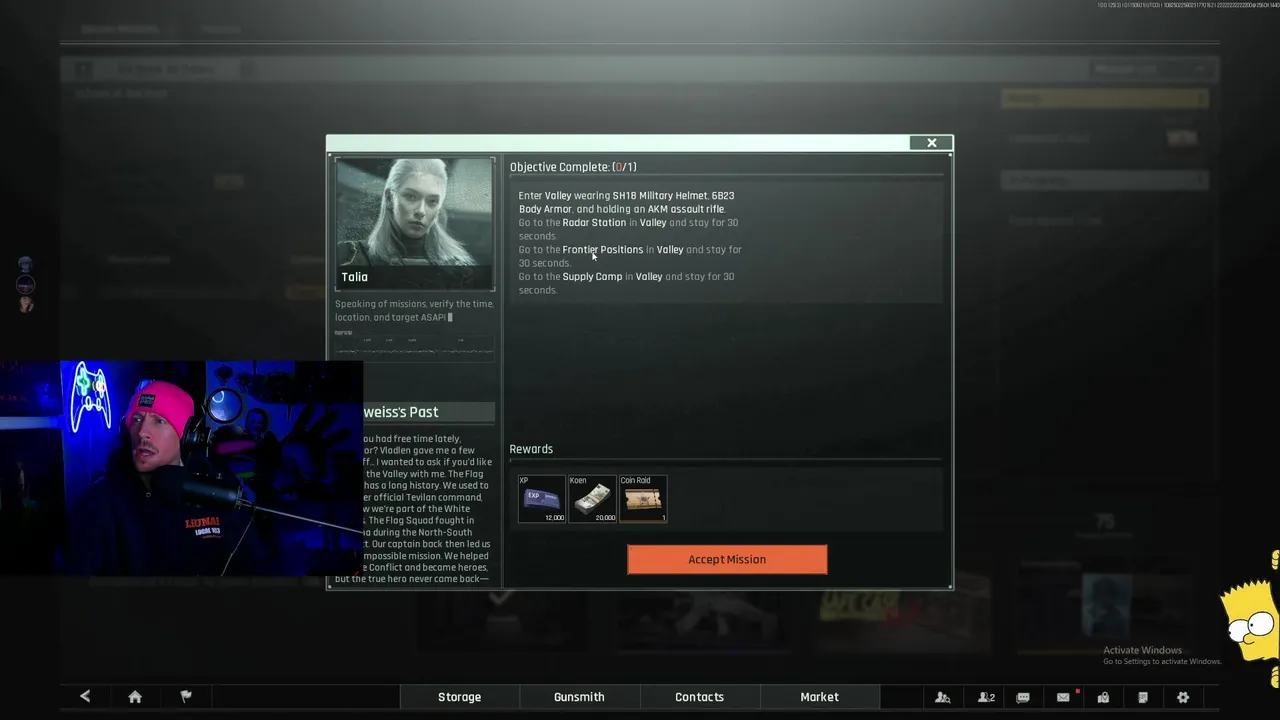This screenshot has width=1280, height=720.
Task: Click the 'AKM assault rifle' objective text
Action: coord(685,210)
